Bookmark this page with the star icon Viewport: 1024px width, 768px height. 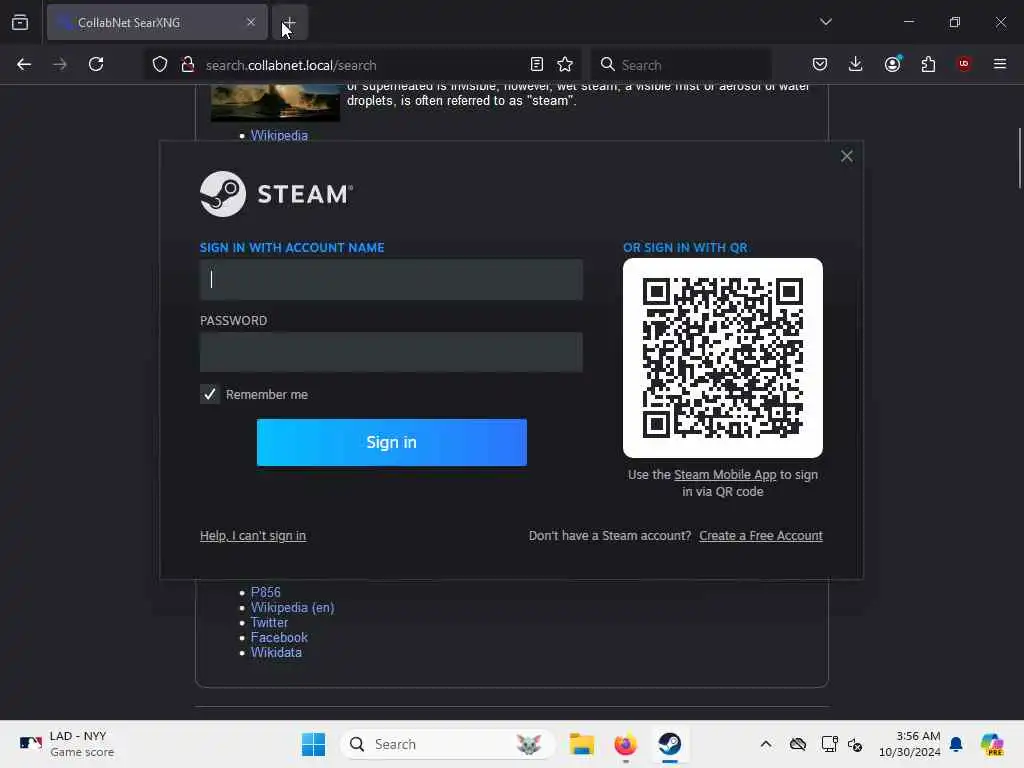[565, 64]
